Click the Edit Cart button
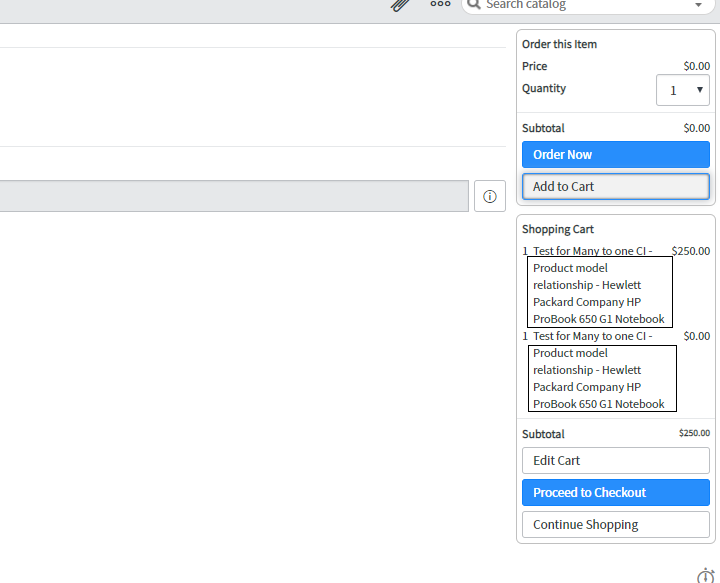Image resolution: width=720 pixels, height=583 pixels. point(615,461)
